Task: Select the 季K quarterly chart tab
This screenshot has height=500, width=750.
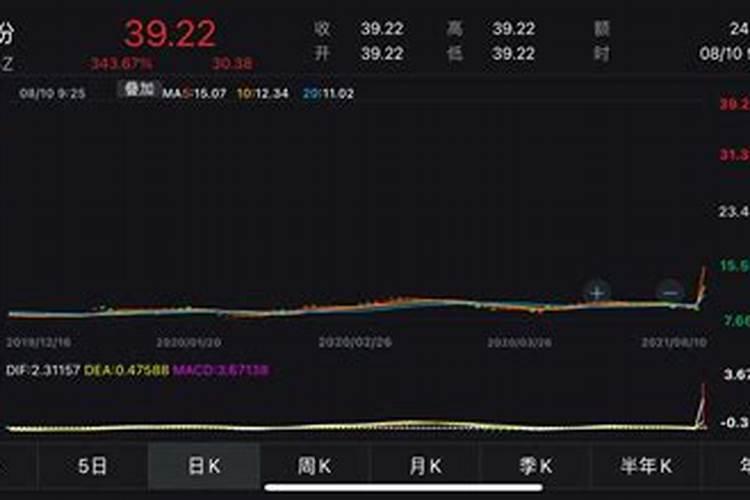Action: point(535,466)
